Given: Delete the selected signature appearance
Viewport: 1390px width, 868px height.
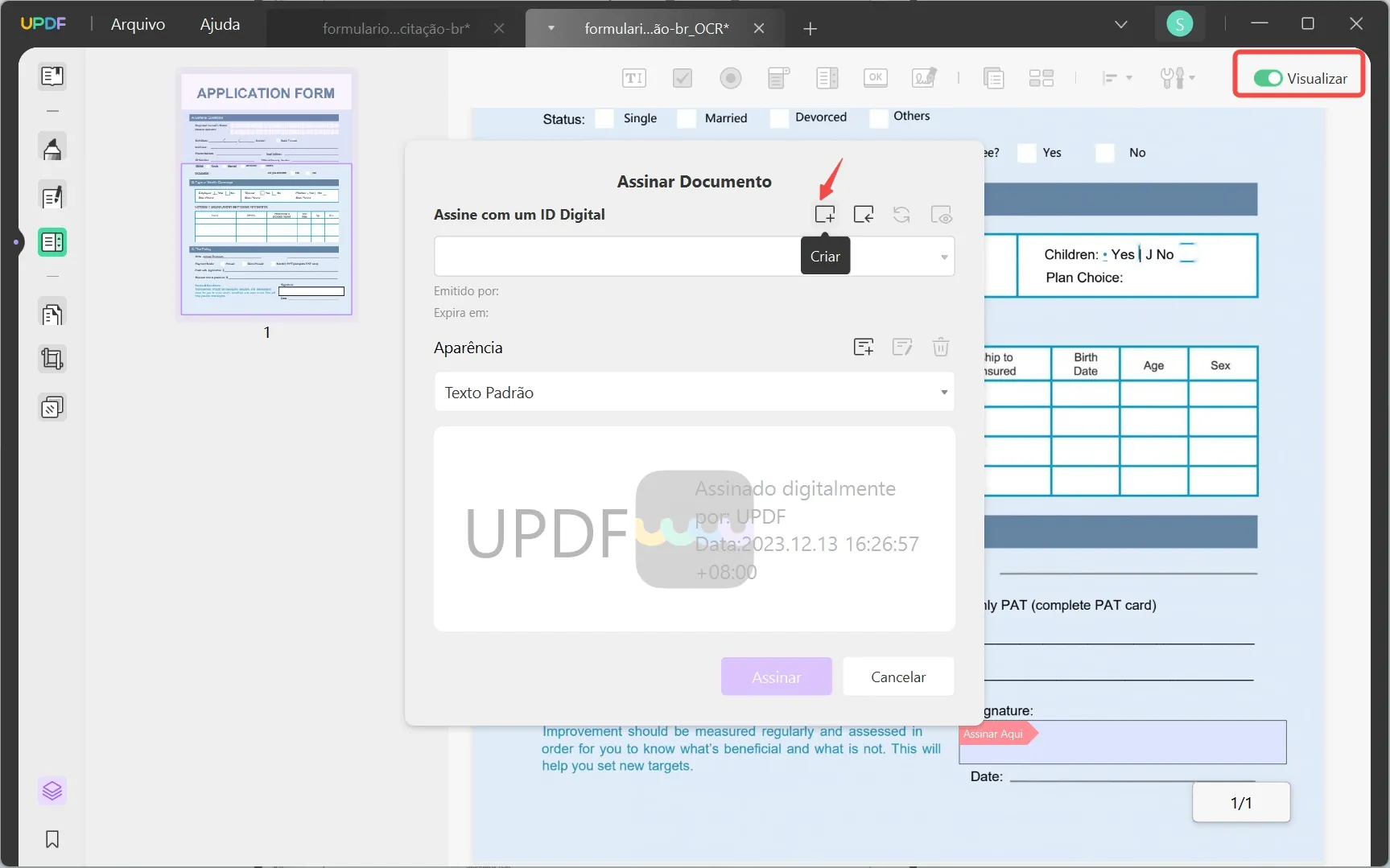Looking at the screenshot, I should [x=941, y=348].
